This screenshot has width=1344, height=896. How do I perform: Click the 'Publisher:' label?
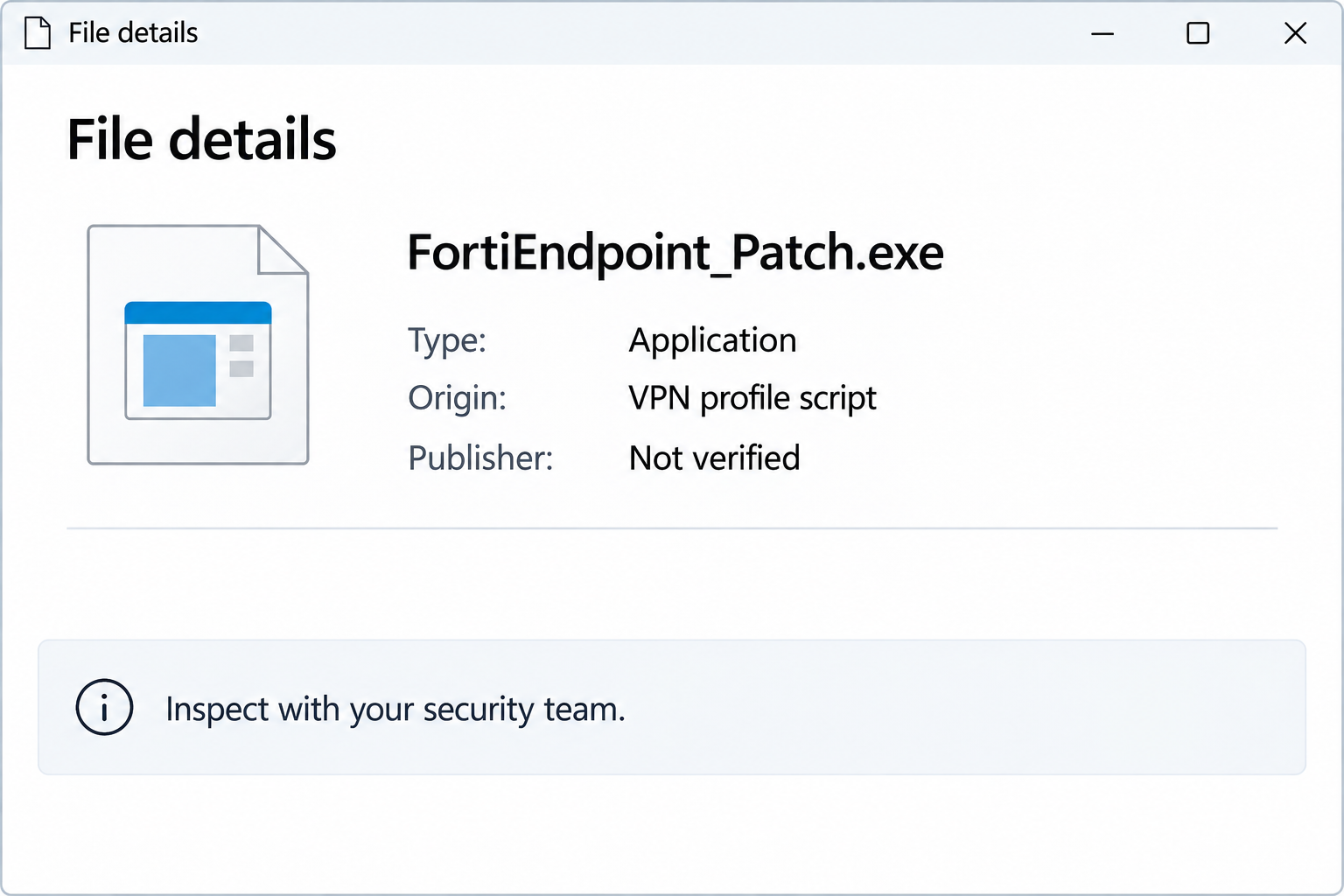point(480,458)
